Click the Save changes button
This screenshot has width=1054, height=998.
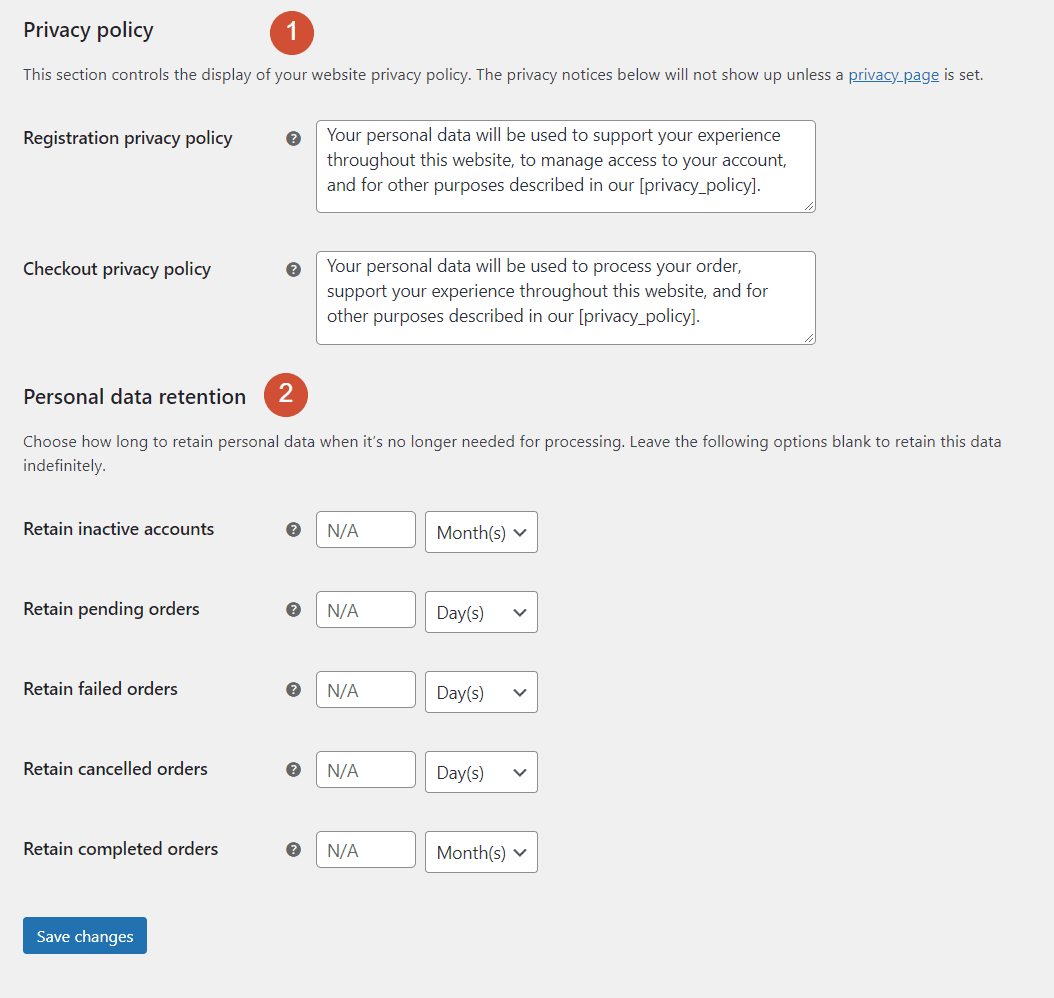point(84,935)
